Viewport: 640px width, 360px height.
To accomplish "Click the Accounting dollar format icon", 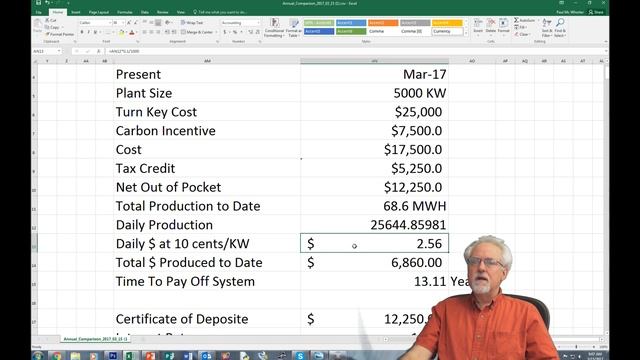I will click(224, 32).
